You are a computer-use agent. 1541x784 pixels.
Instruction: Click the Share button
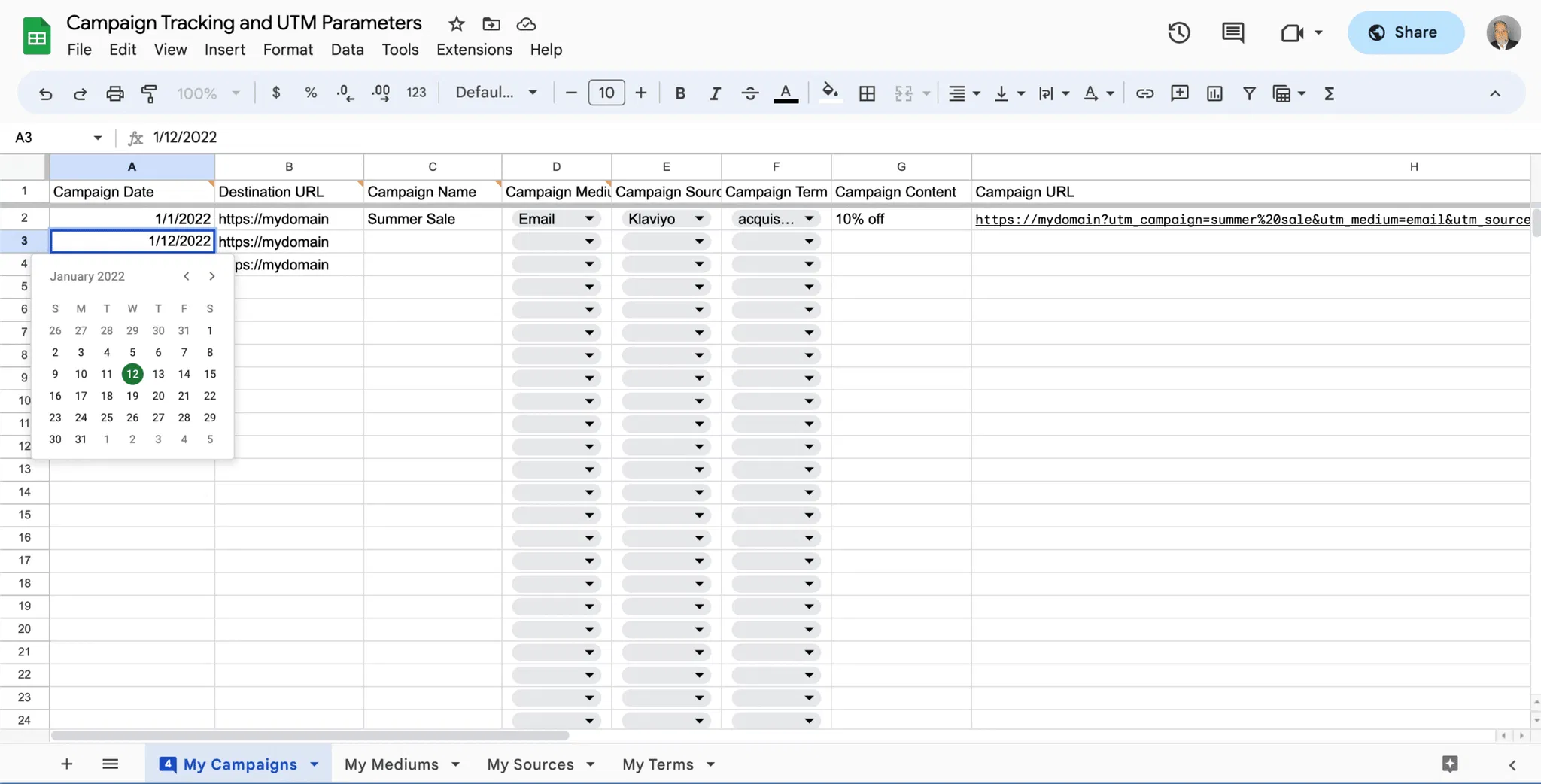pos(1405,32)
